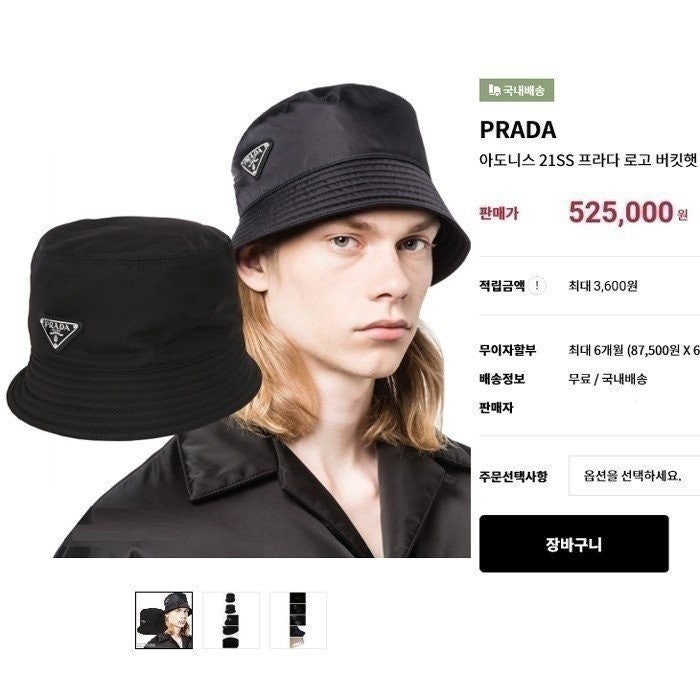Click the 무료 / 국내배송 shipping info
Viewport: 700px width, 700px height.
coord(608,379)
